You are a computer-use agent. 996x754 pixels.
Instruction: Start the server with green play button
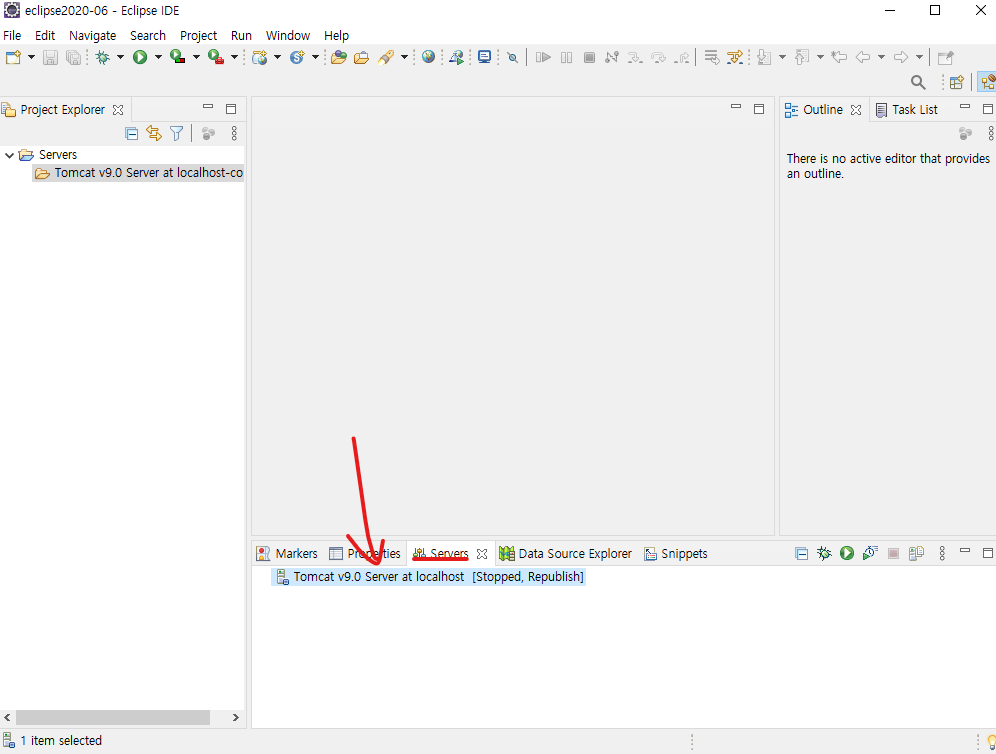[847, 553]
